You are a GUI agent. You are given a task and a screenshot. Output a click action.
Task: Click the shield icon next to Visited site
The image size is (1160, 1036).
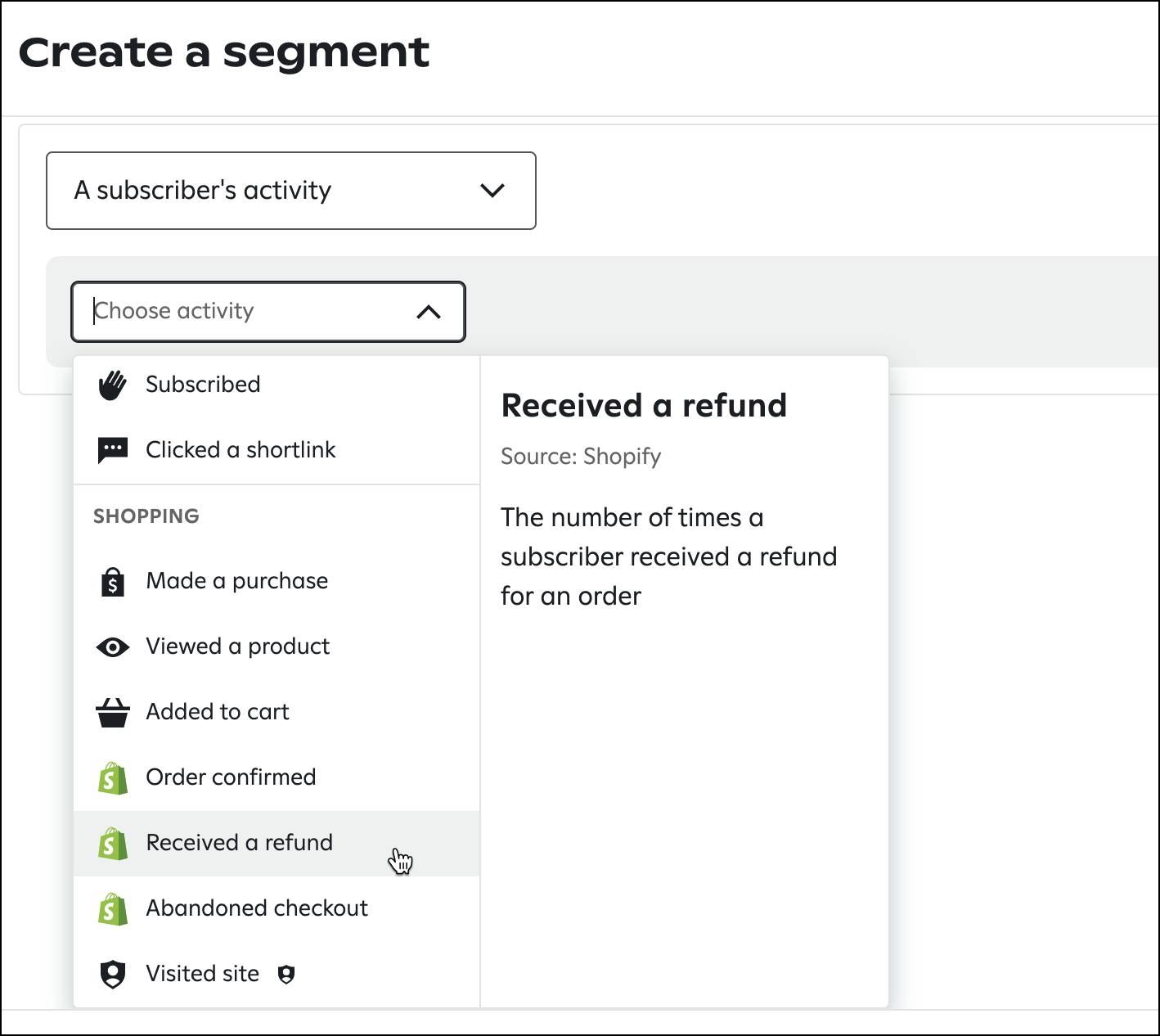[113, 973]
